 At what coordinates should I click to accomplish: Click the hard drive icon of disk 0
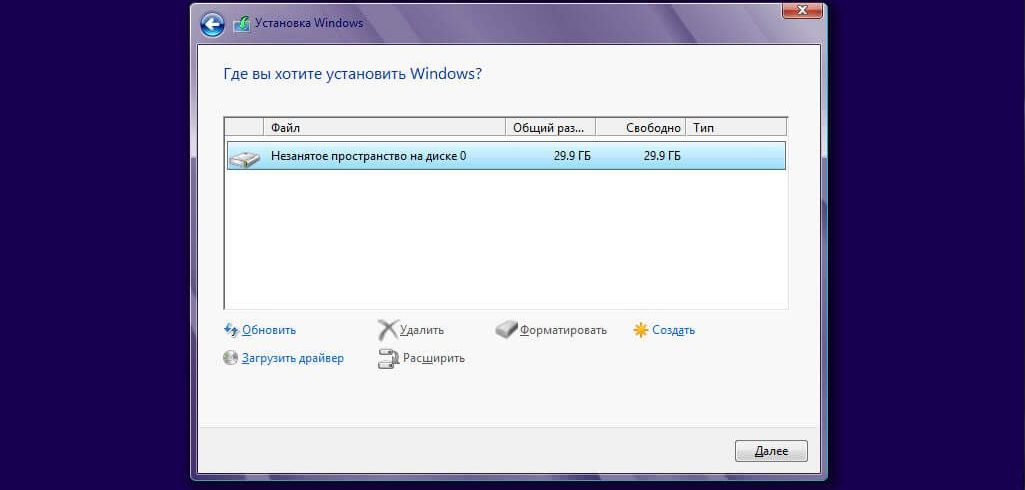click(244, 157)
